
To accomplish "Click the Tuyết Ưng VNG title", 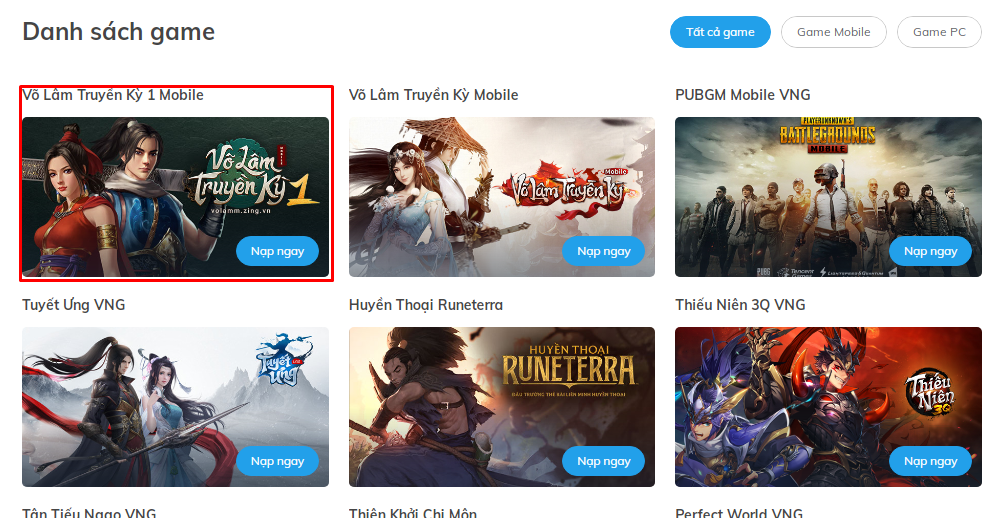I will click(73, 305).
